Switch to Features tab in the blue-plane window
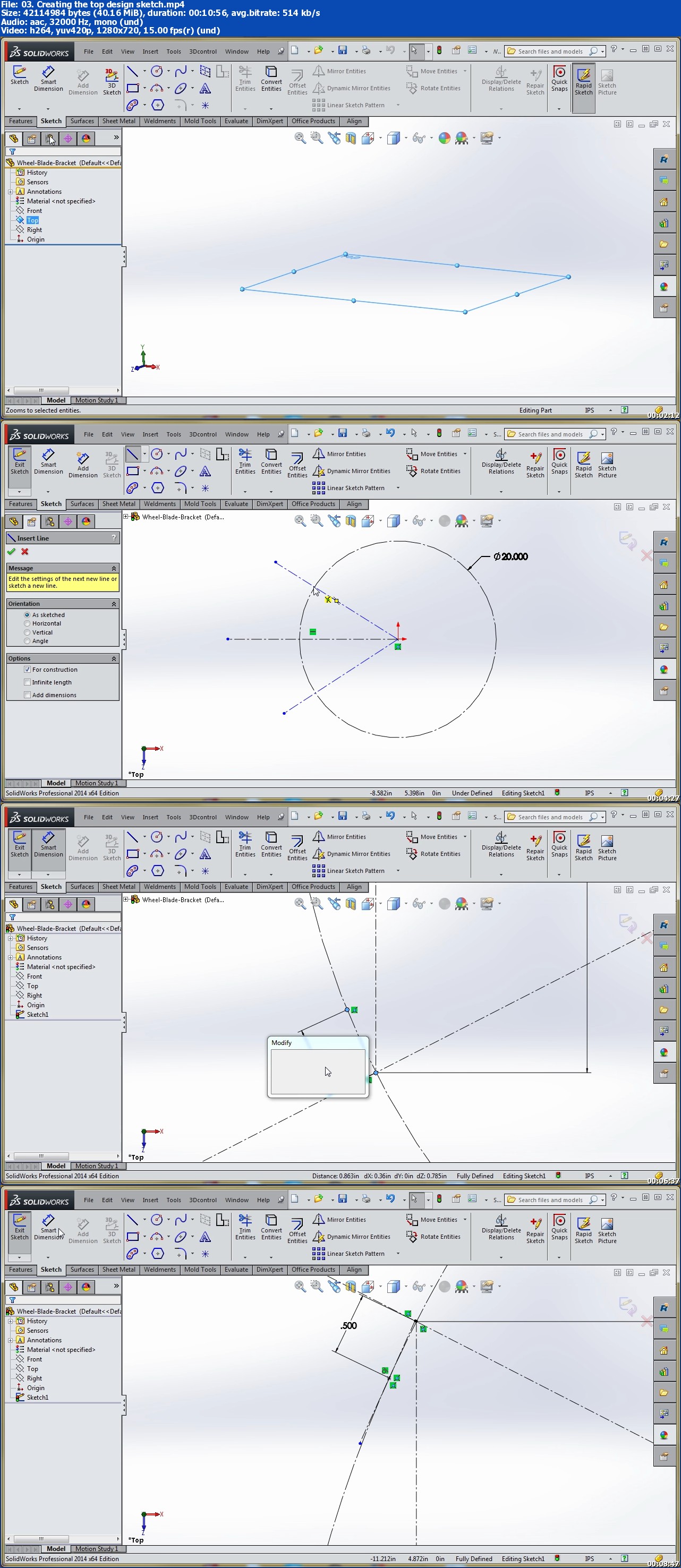The width and height of the screenshot is (681, 1568). pos(21,121)
